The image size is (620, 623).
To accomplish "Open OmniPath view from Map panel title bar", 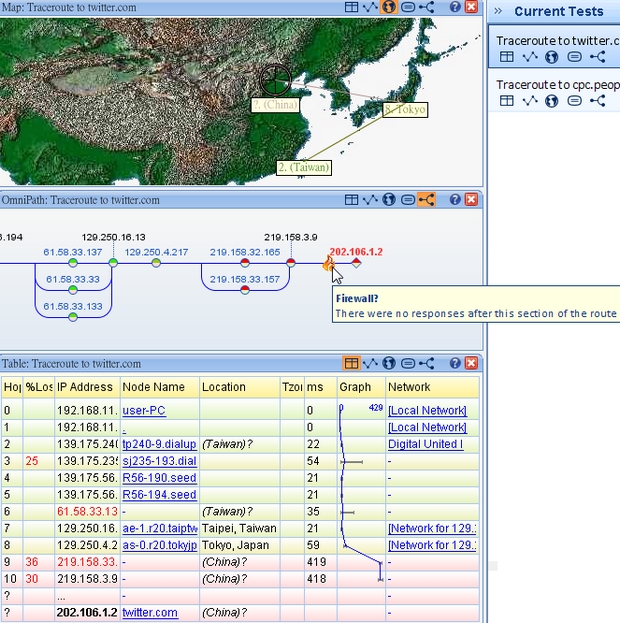I will tap(427, 7).
